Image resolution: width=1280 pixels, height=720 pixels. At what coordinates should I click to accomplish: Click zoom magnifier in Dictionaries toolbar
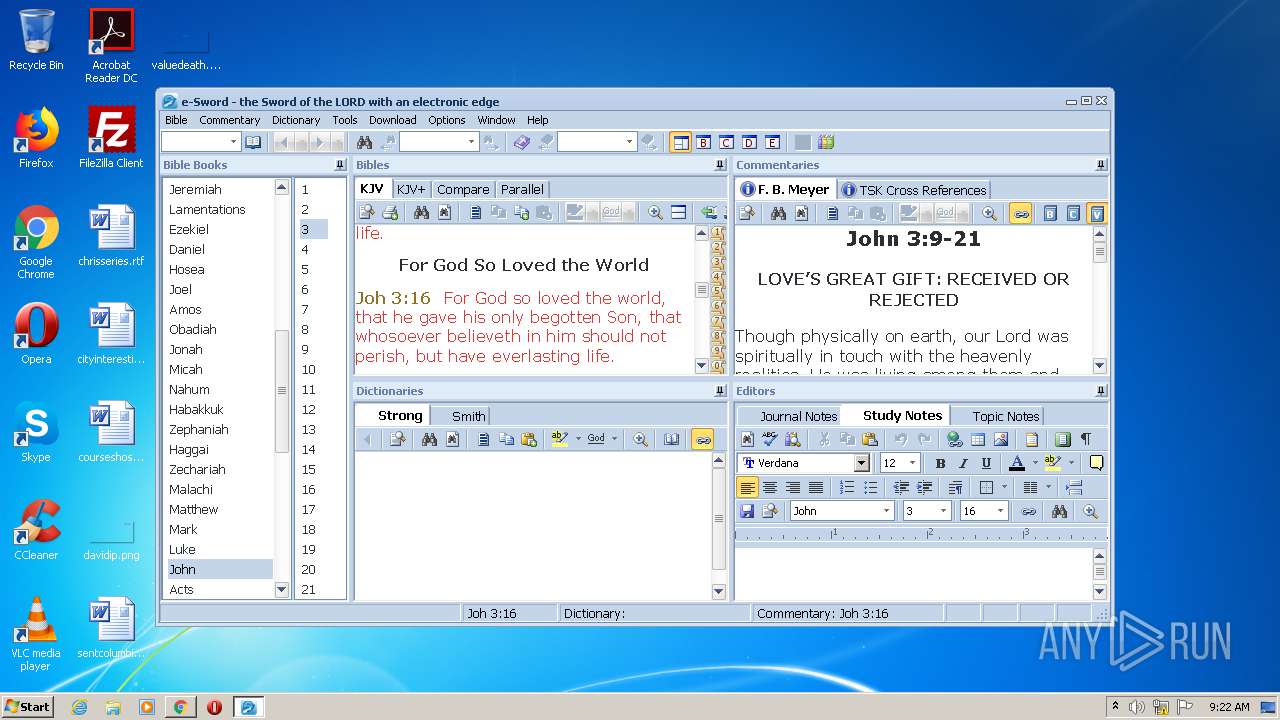click(640, 439)
